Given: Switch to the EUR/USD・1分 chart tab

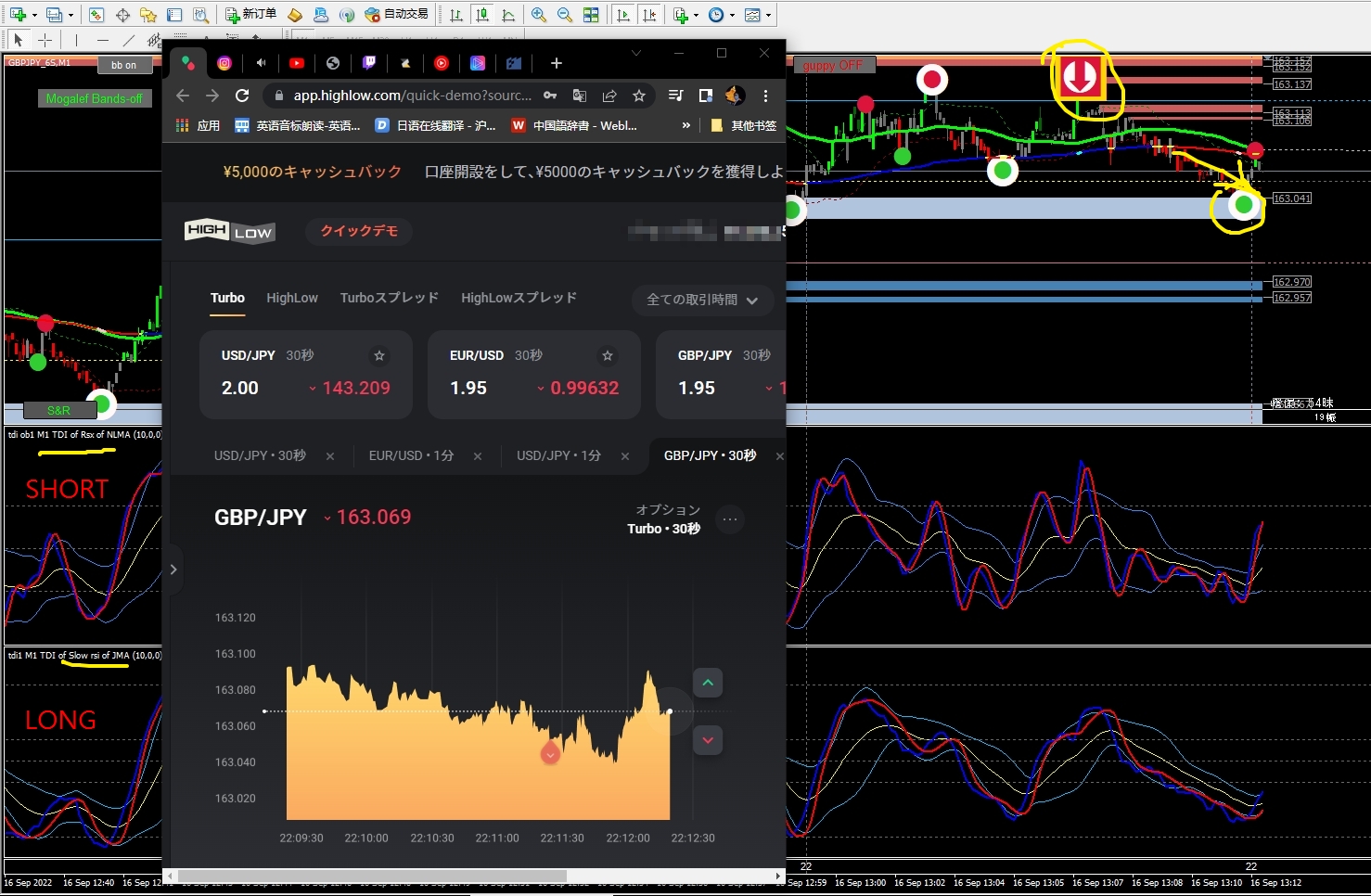Looking at the screenshot, I should pyautogui.click(x=412, y=455).
